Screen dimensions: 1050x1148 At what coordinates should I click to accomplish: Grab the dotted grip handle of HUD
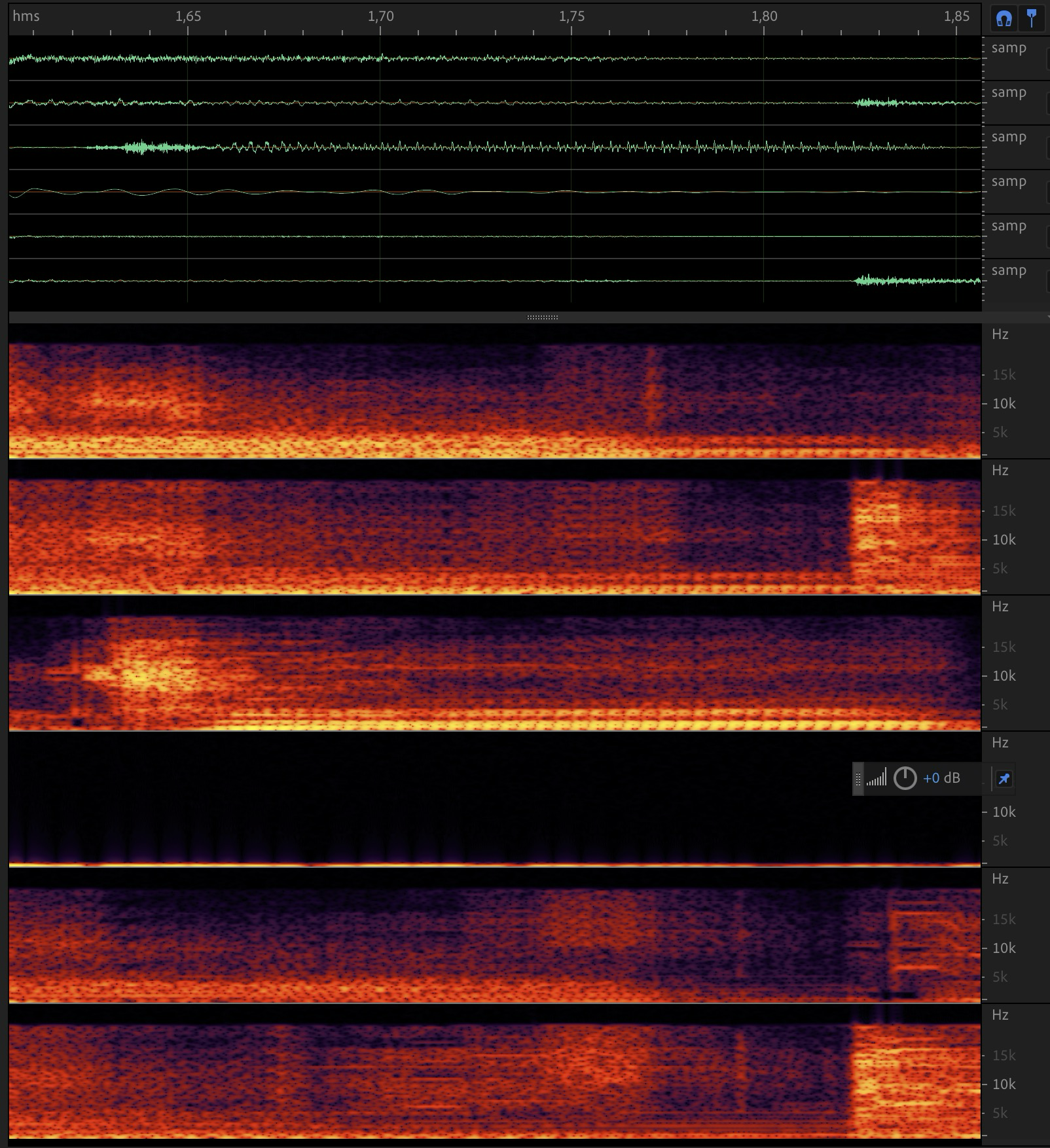pos(858,779)
